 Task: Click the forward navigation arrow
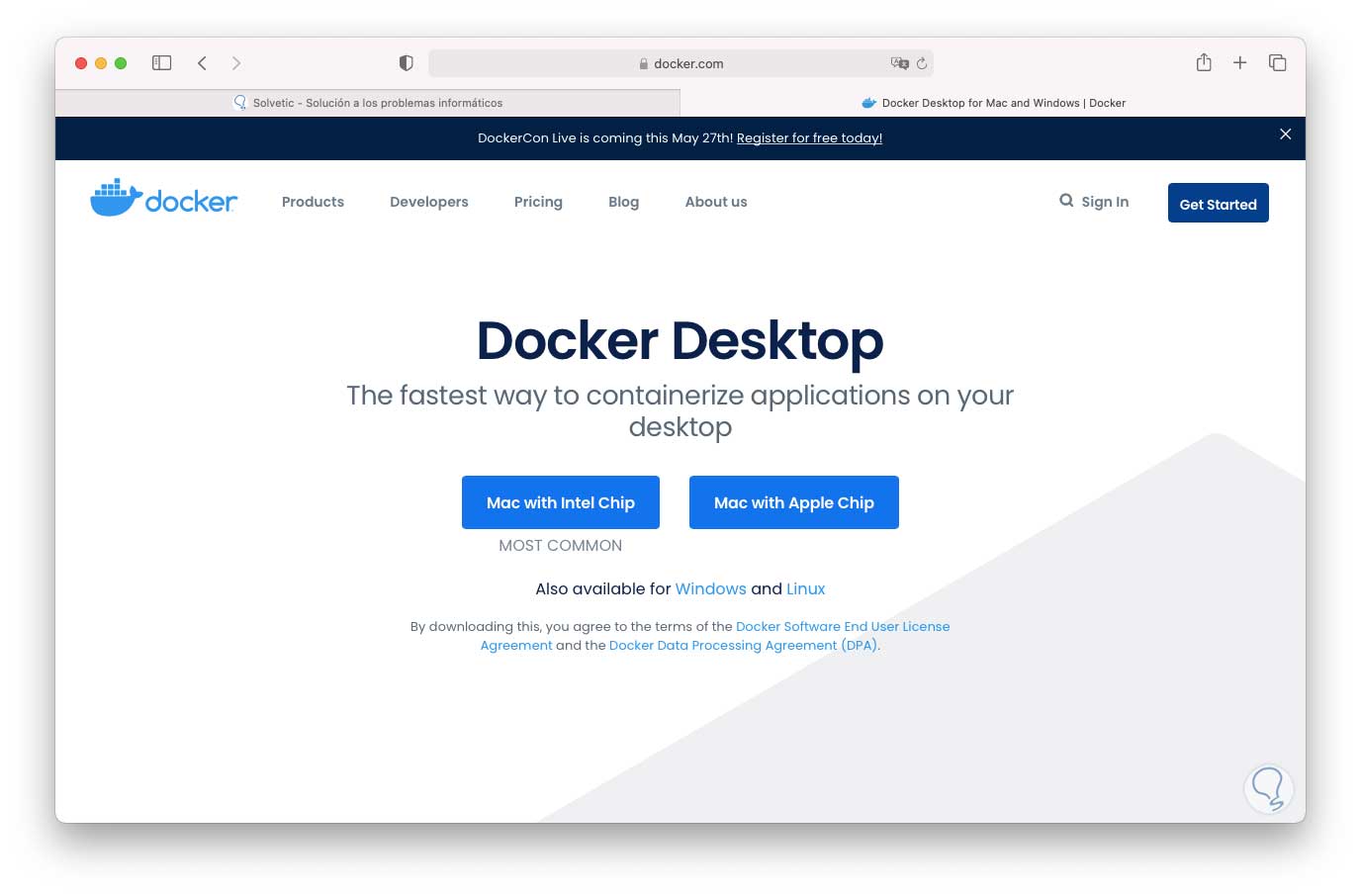(x=236, y=63)
